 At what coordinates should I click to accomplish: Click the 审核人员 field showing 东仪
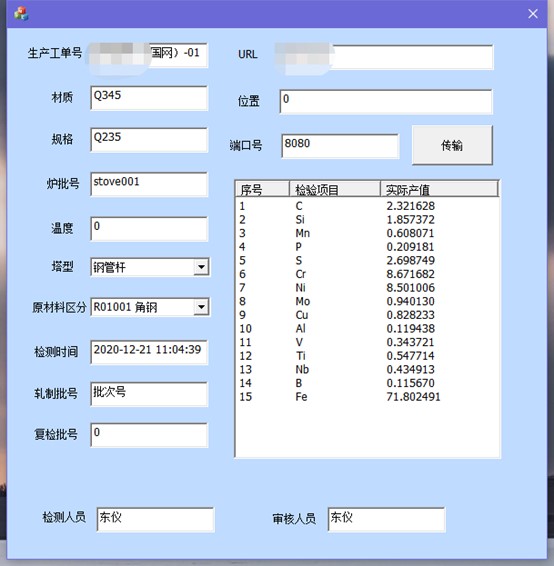(387, 519)
